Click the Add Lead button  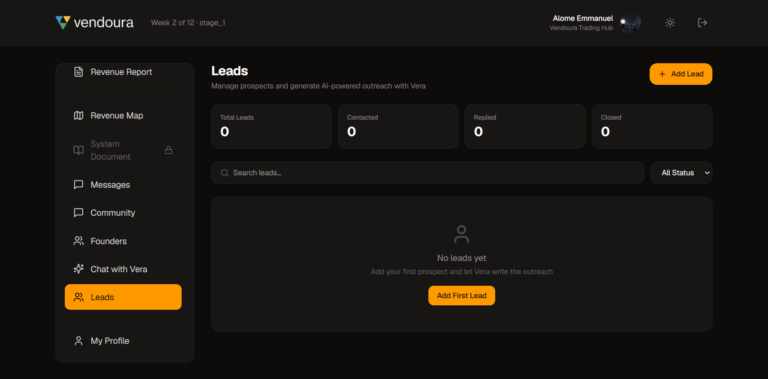point(681,74)
